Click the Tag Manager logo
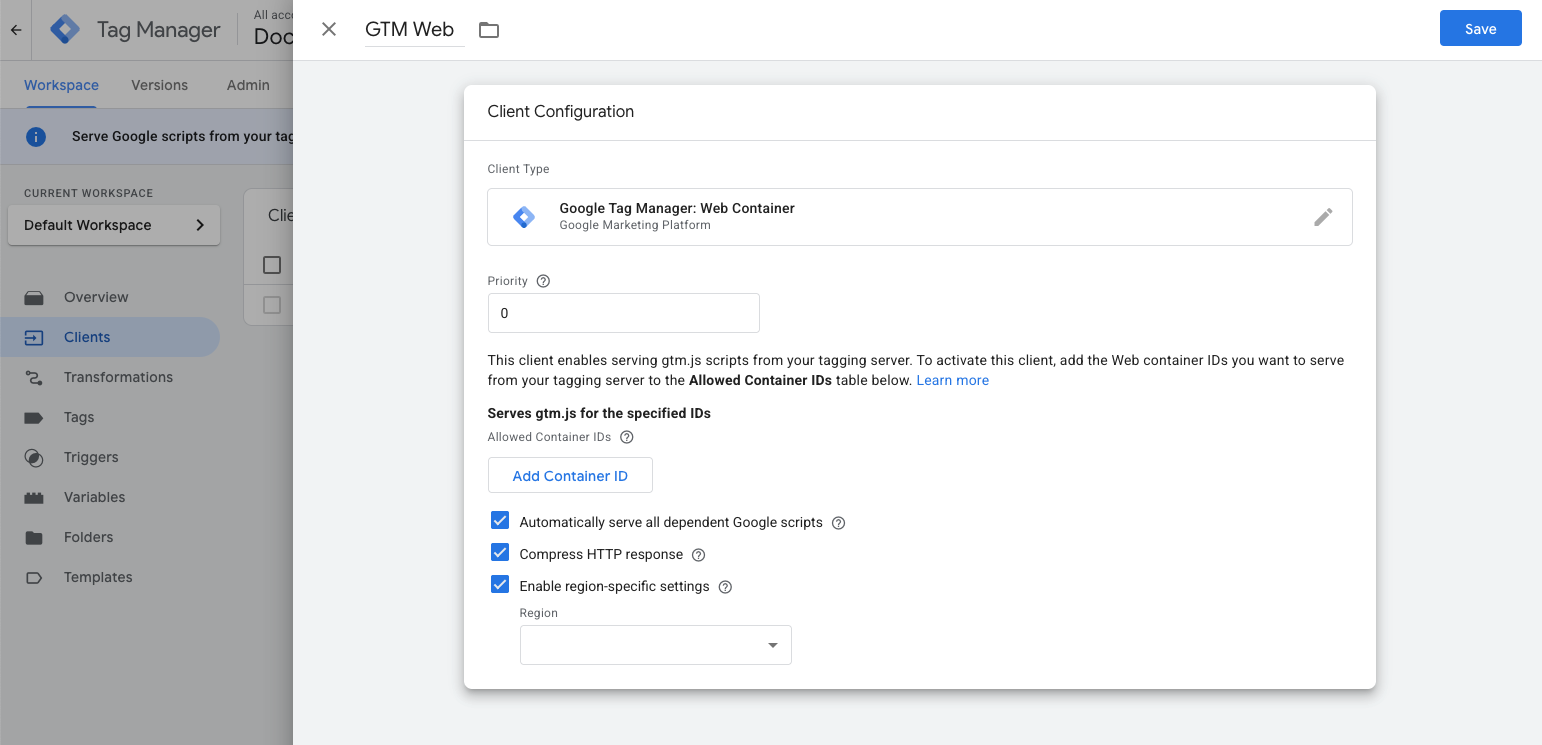 point(65,30)
